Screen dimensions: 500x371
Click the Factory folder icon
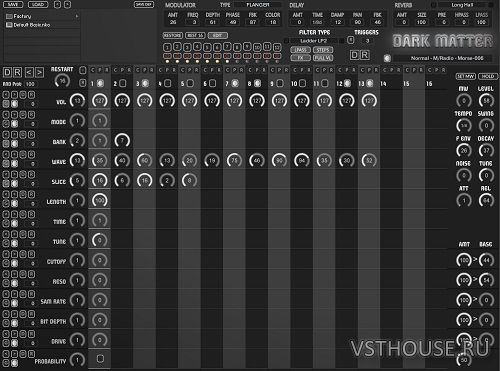click(9, 16)
